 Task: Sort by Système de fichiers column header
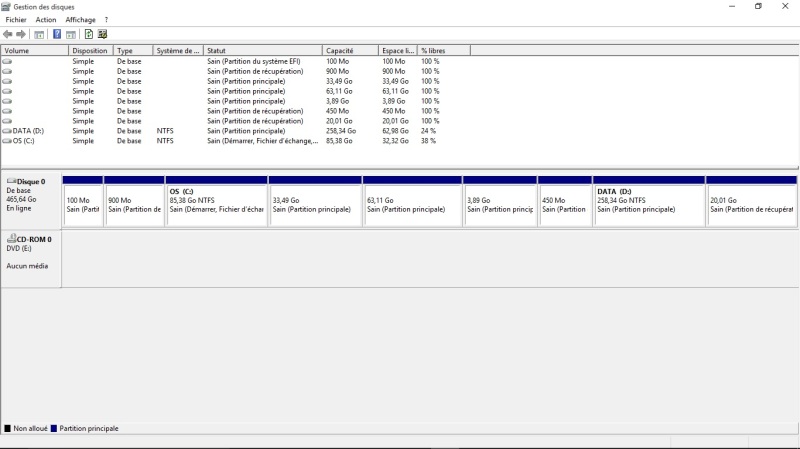point(178,51)
